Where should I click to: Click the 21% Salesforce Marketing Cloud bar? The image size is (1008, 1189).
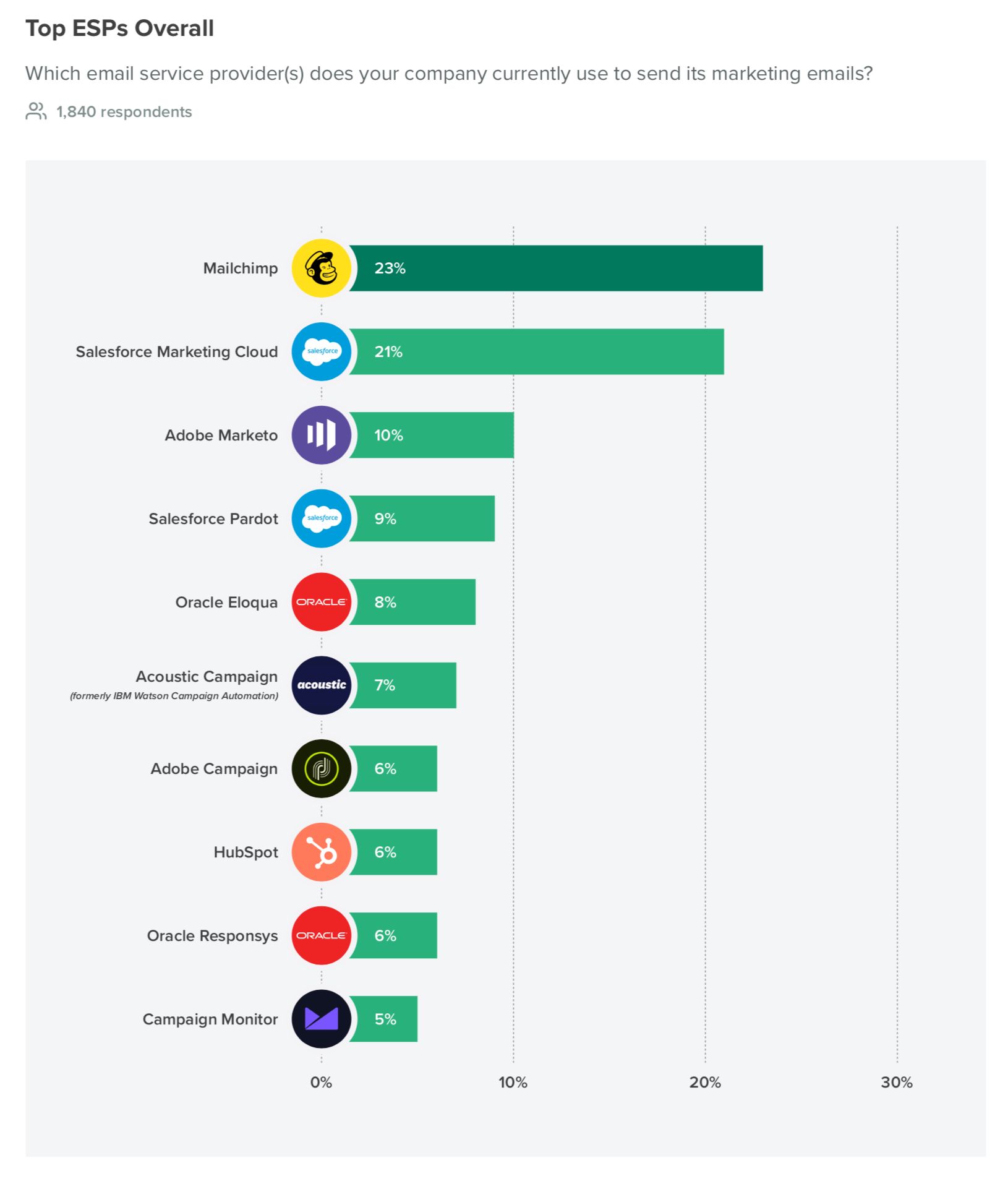536,351
